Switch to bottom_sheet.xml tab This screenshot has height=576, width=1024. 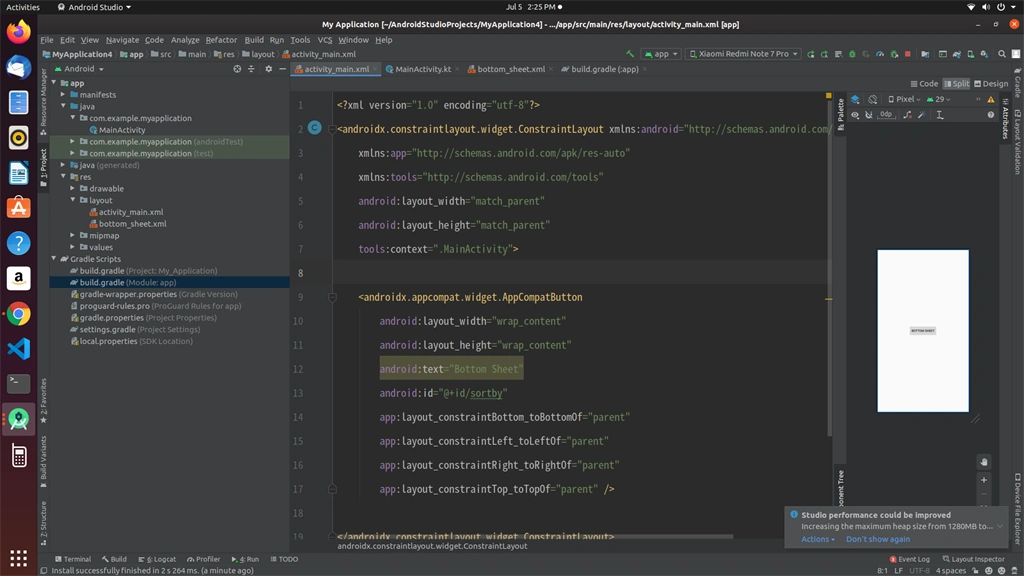(511, 69)
